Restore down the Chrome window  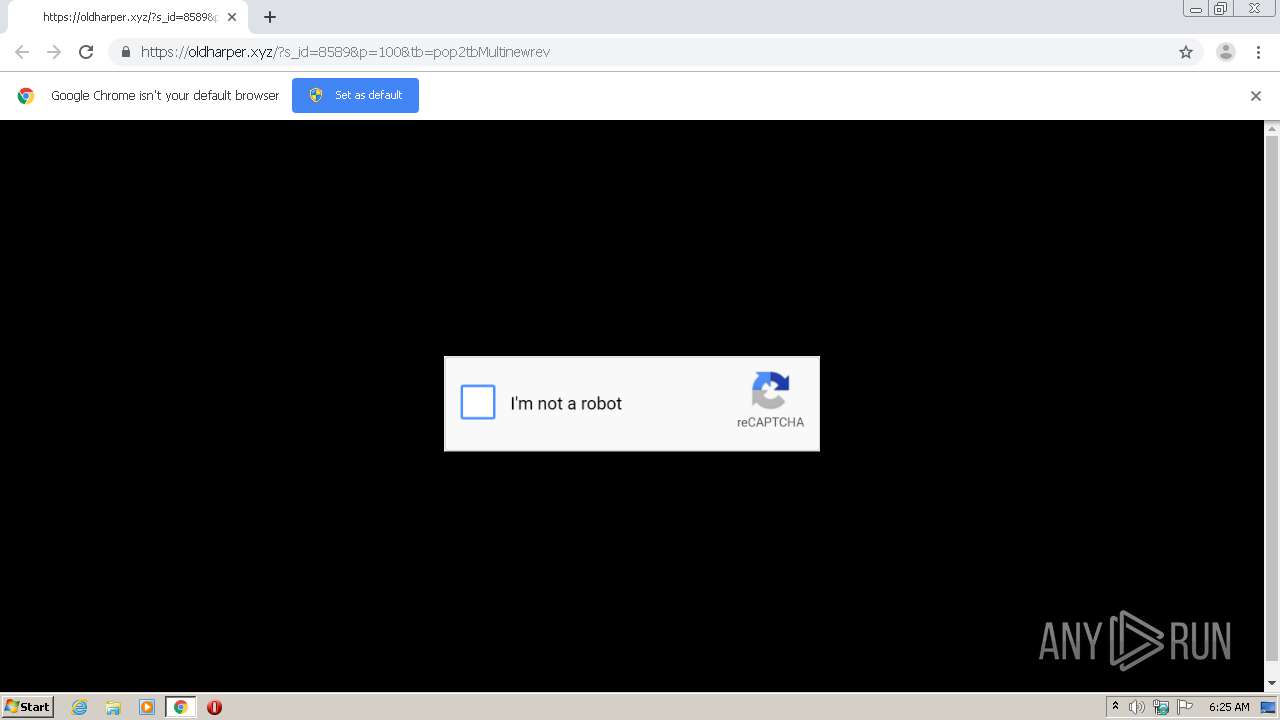pyautogui.click(x=1221, y=9)
